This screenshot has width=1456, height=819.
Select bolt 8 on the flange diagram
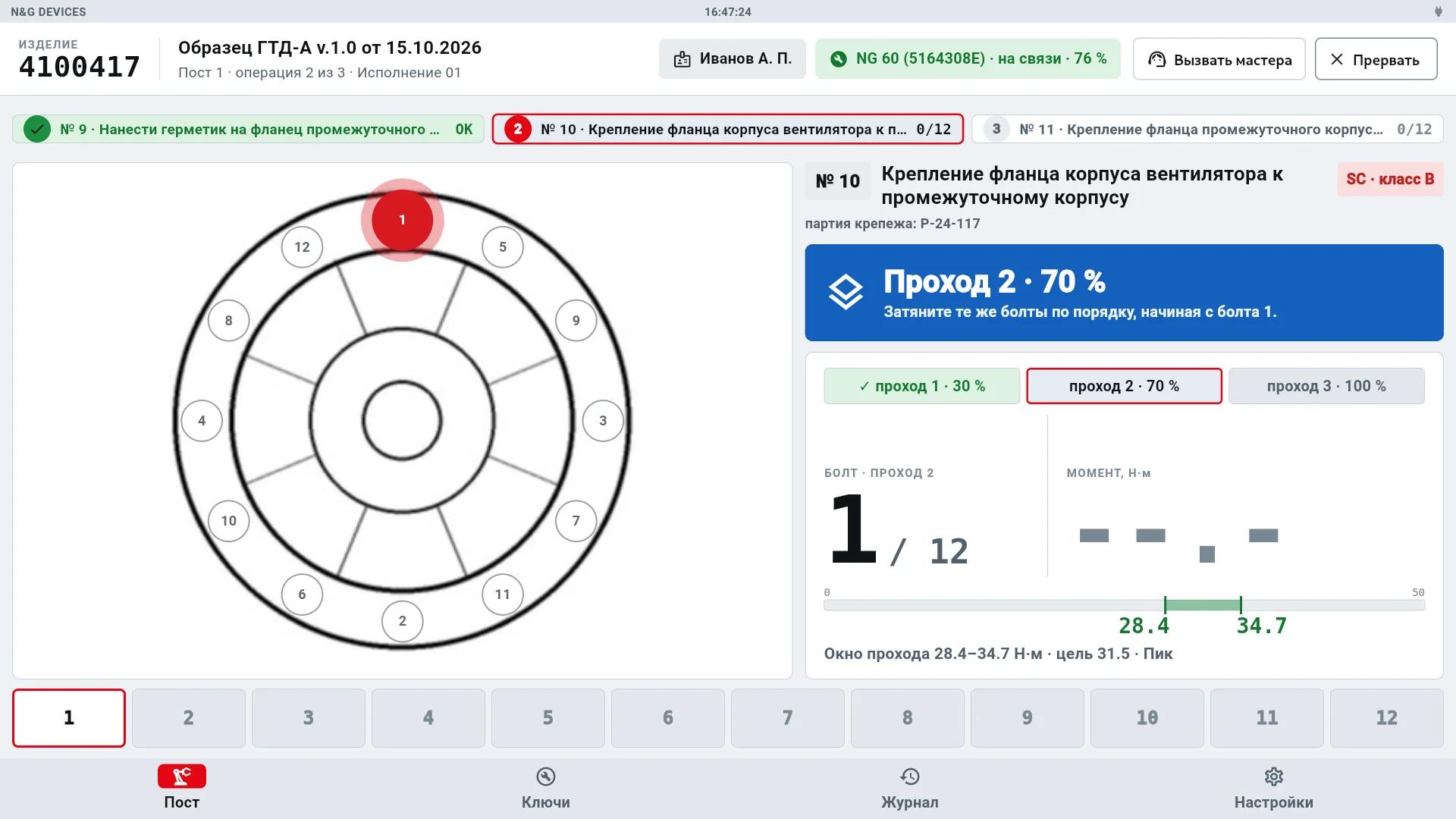click(x=229, y=321)
